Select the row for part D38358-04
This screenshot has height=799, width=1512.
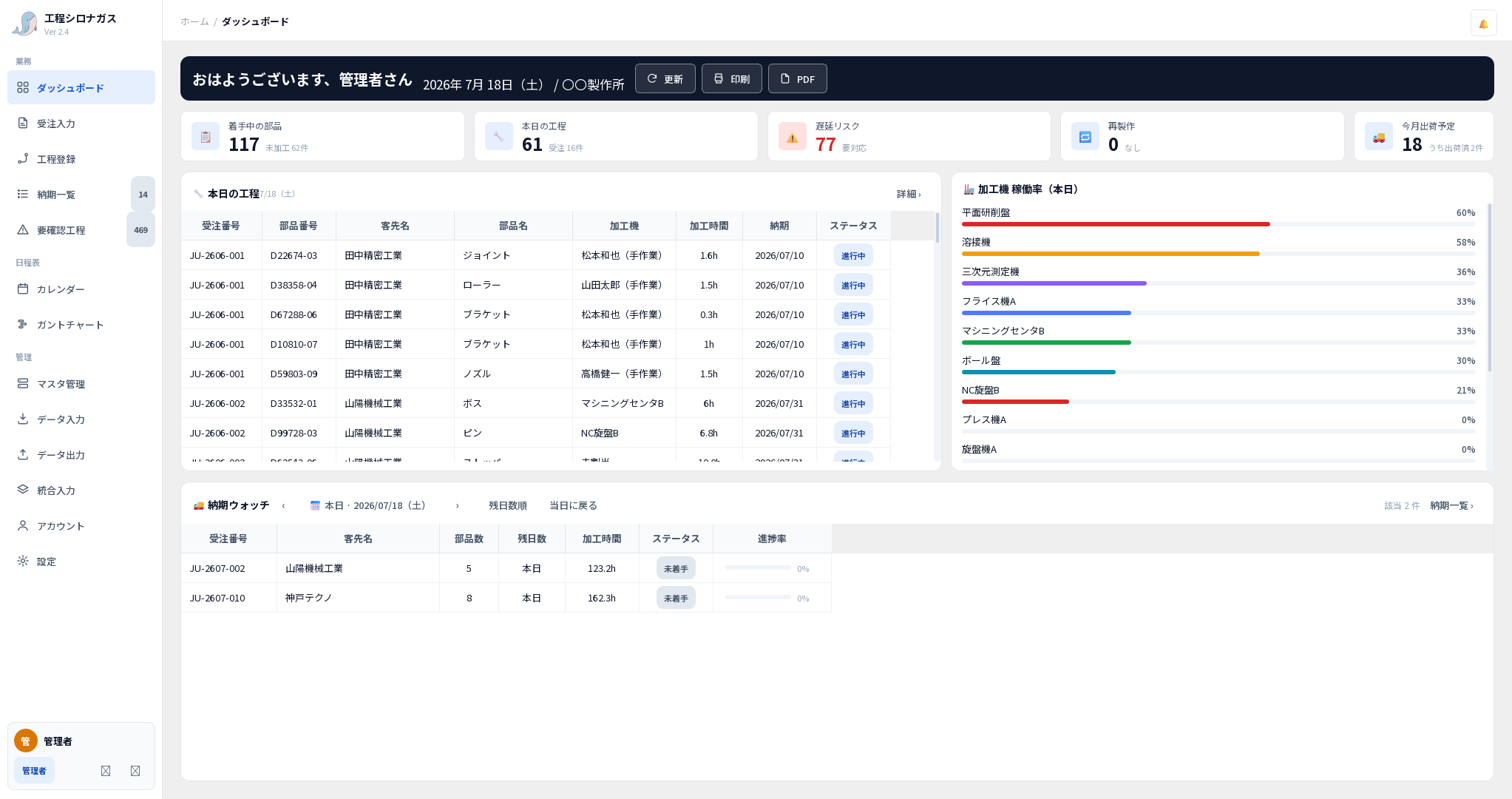tap(535, 285)
